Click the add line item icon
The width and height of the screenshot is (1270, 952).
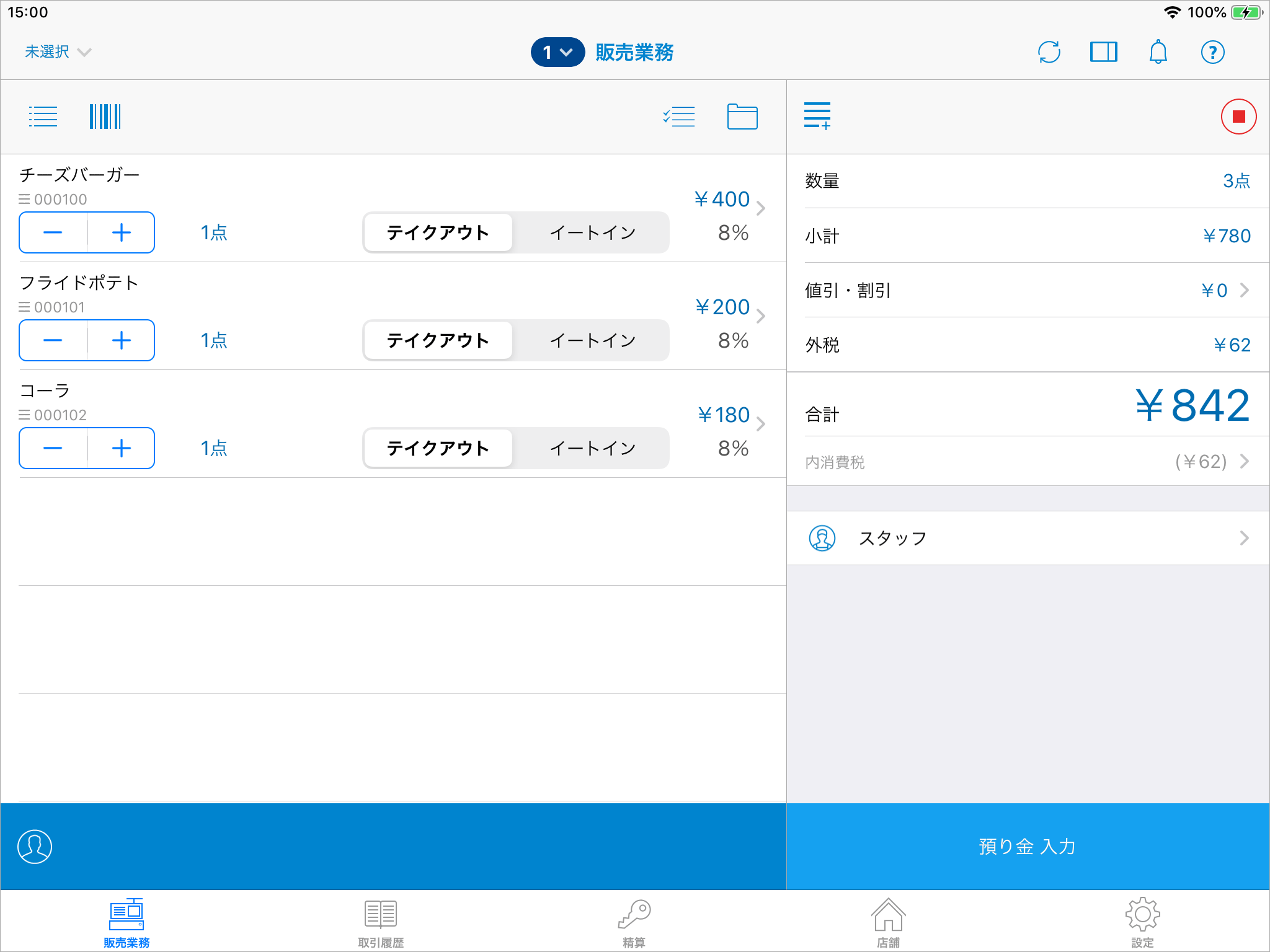(x=817, y=117)
